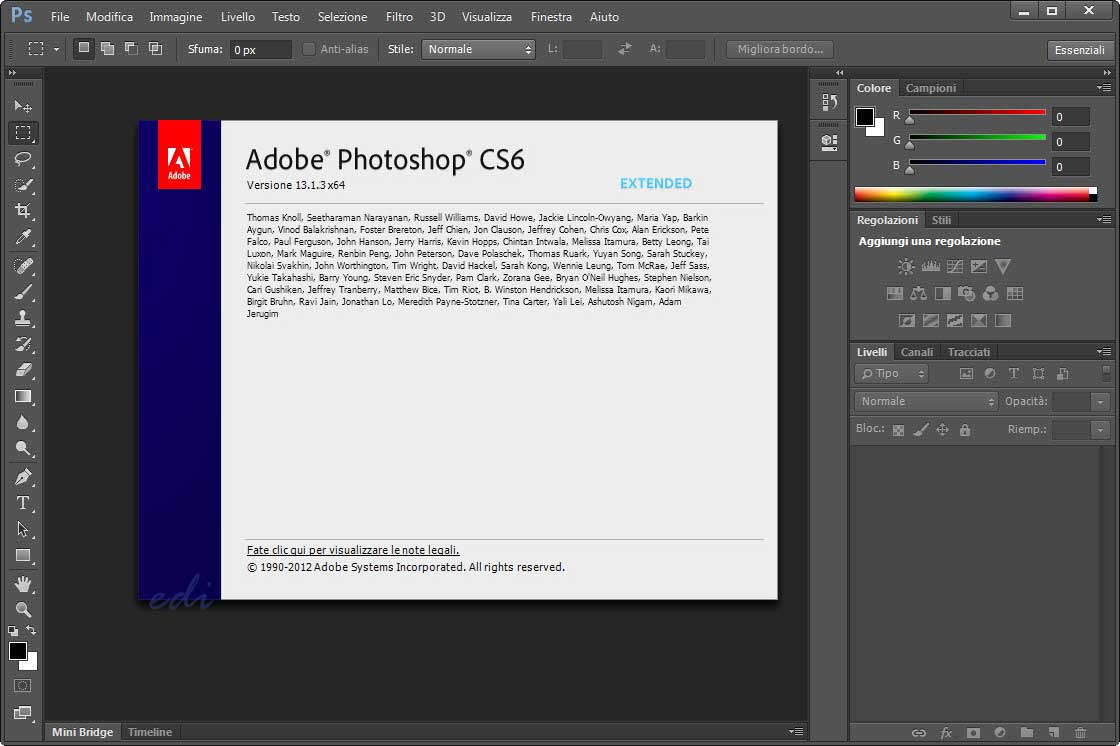Viewport: 1120px width, 746px height.
Task: Open the Essenziali workspace switcher
Action: point(1079,50)
